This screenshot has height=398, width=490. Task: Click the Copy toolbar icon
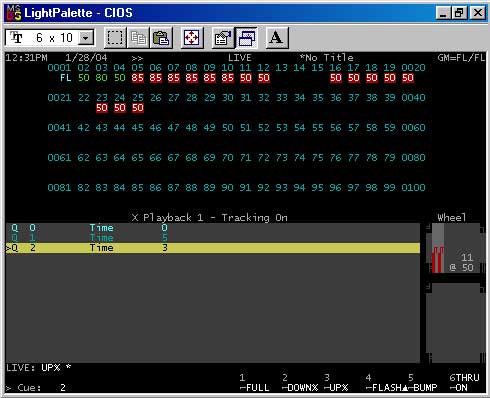138,38
